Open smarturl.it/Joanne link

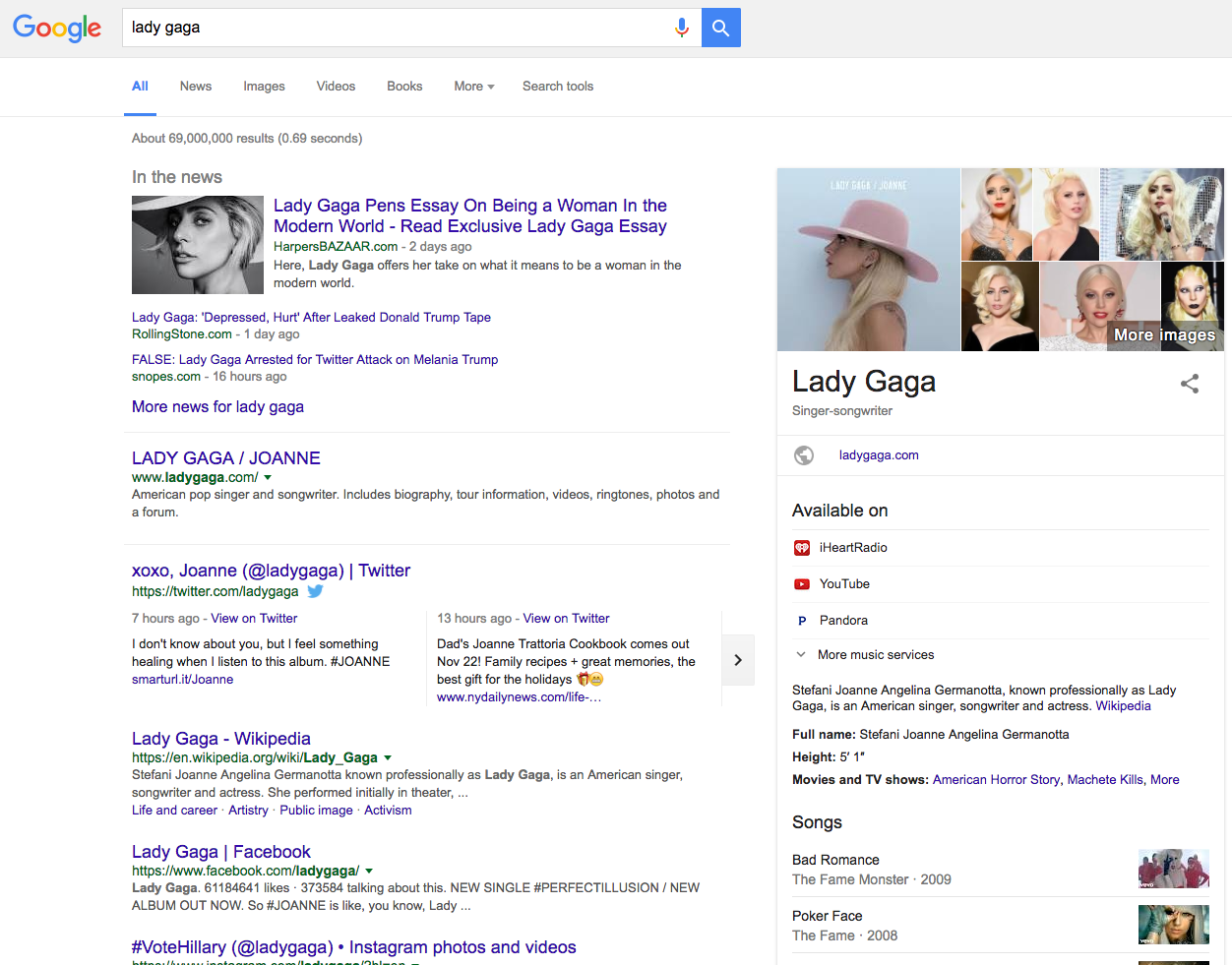click(182, 680)
